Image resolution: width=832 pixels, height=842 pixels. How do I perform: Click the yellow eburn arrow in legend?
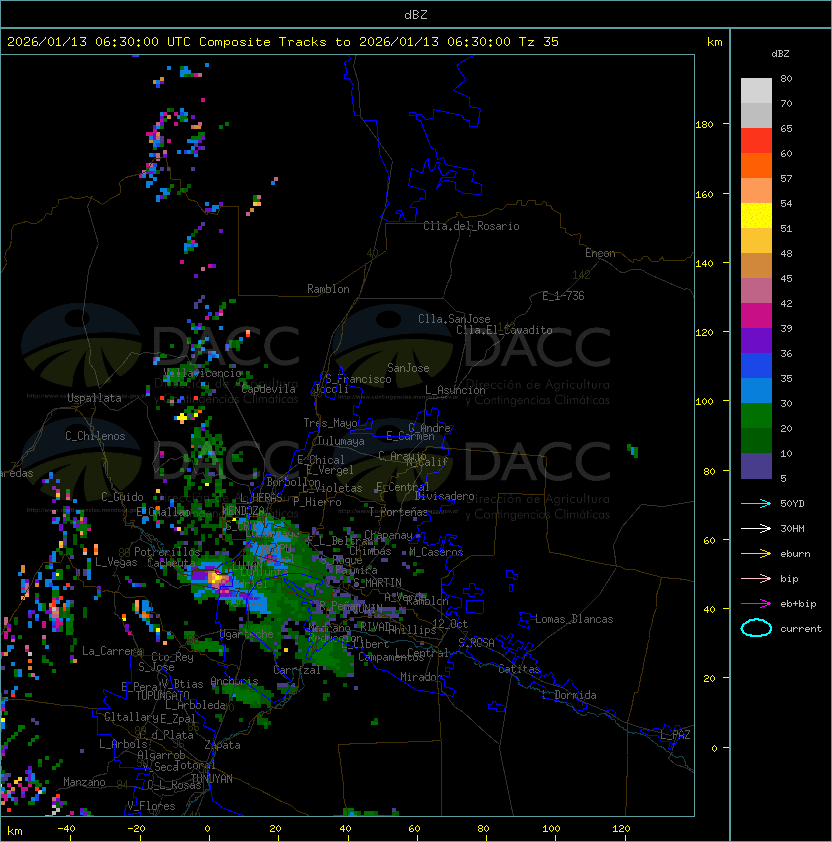[x=756, y=554]
